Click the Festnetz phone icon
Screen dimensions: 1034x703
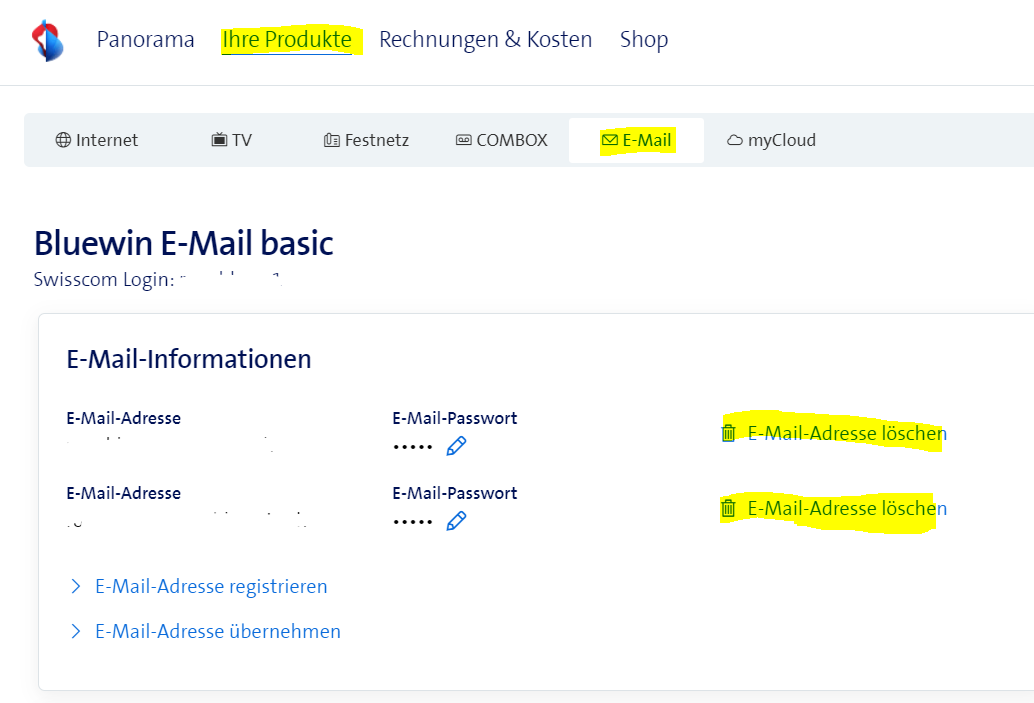(332, 140)
